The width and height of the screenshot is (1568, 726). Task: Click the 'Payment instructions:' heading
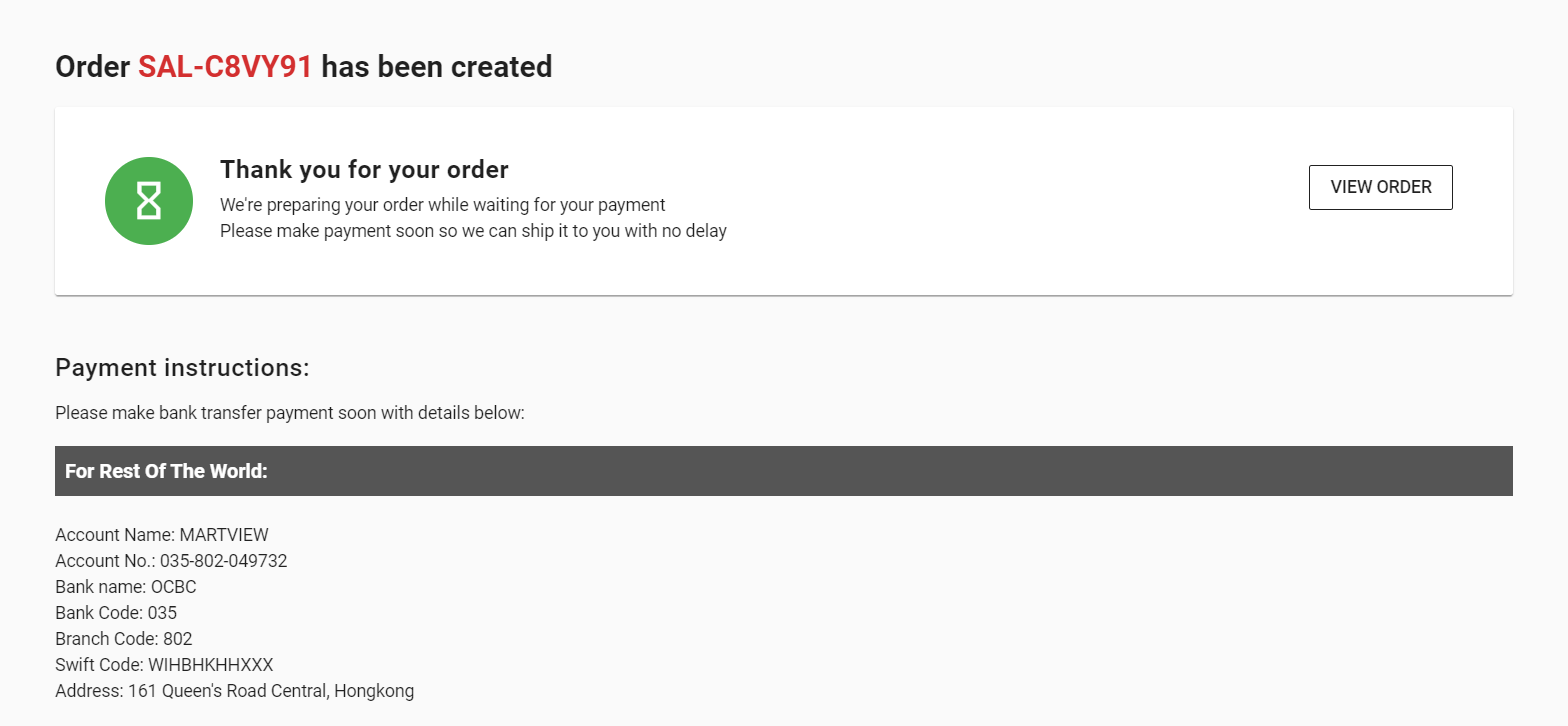182,368
